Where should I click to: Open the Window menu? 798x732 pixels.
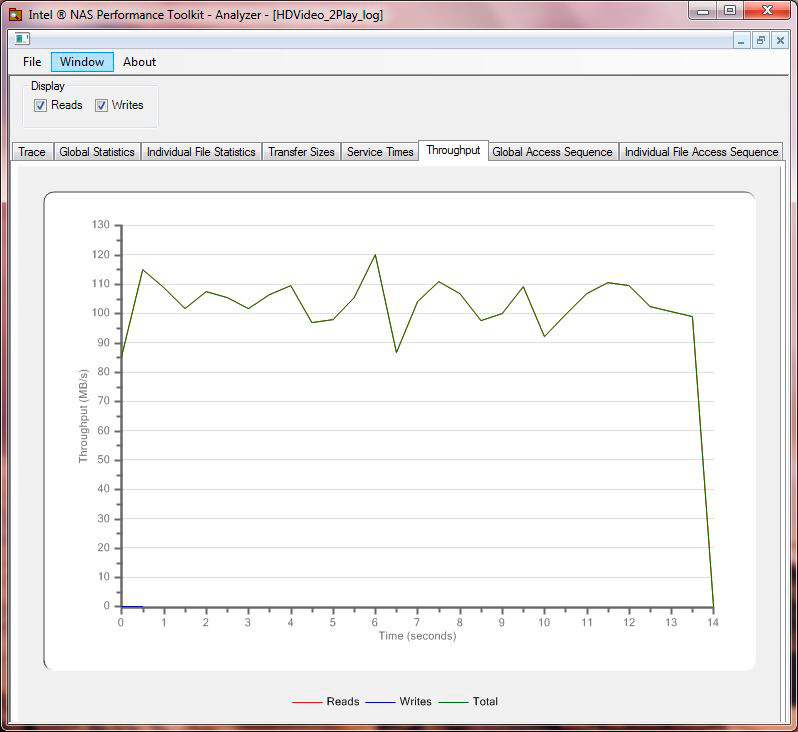pos(82,62)
